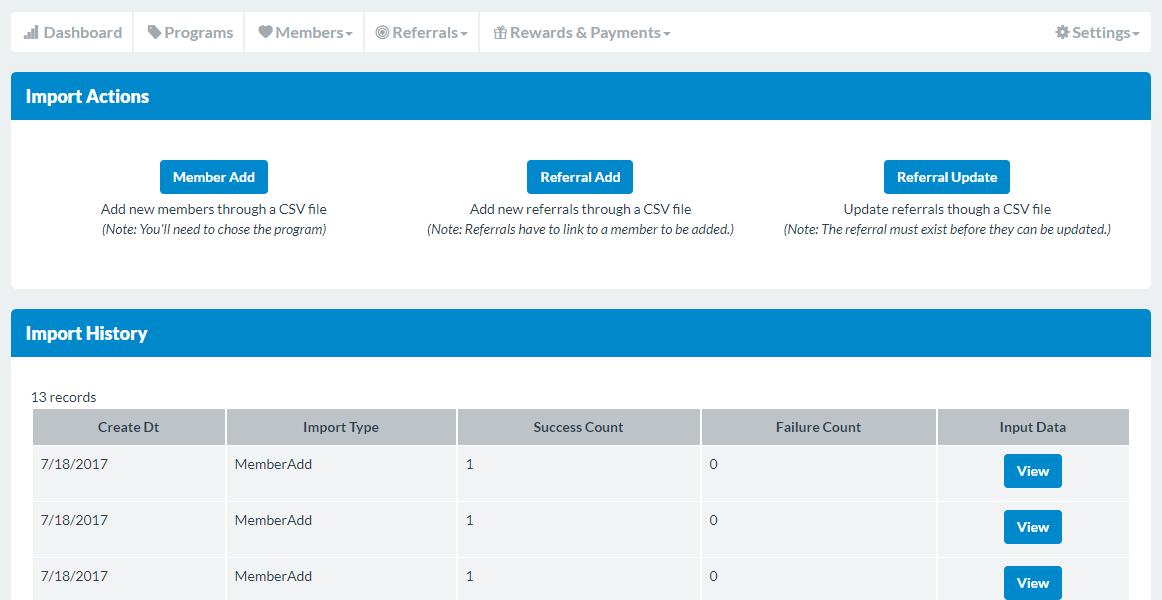Screen dimensions: 1162x600
Task: Click the third row's 7/18/2017 date
Action: [74, 576]
